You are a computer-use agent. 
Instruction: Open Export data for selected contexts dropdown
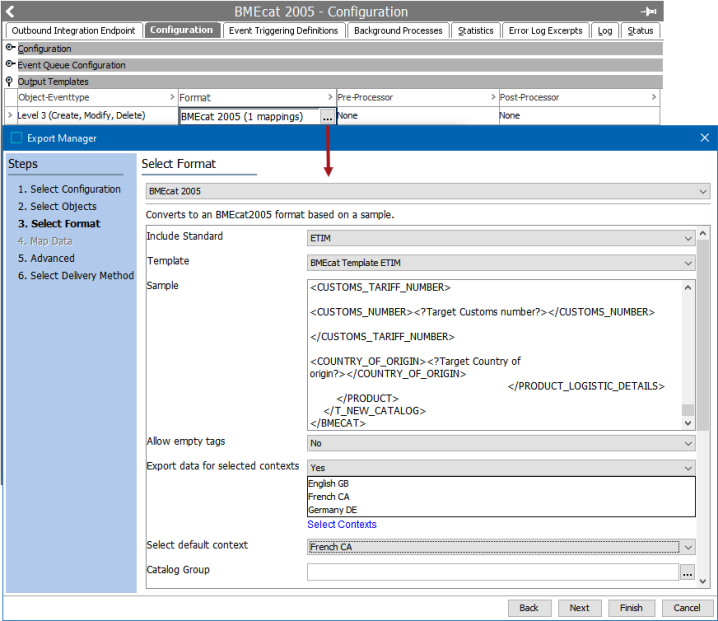pyautogui.click(x=501, y=468)
